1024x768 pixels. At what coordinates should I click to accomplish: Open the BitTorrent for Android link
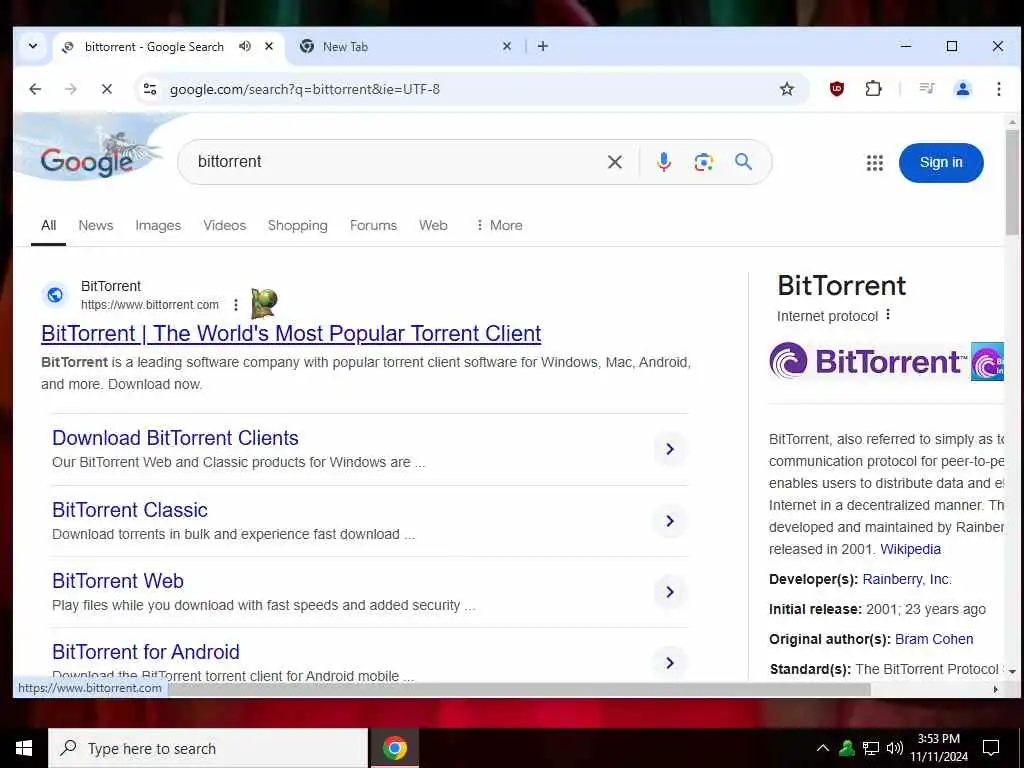click(x=146, y=652)
